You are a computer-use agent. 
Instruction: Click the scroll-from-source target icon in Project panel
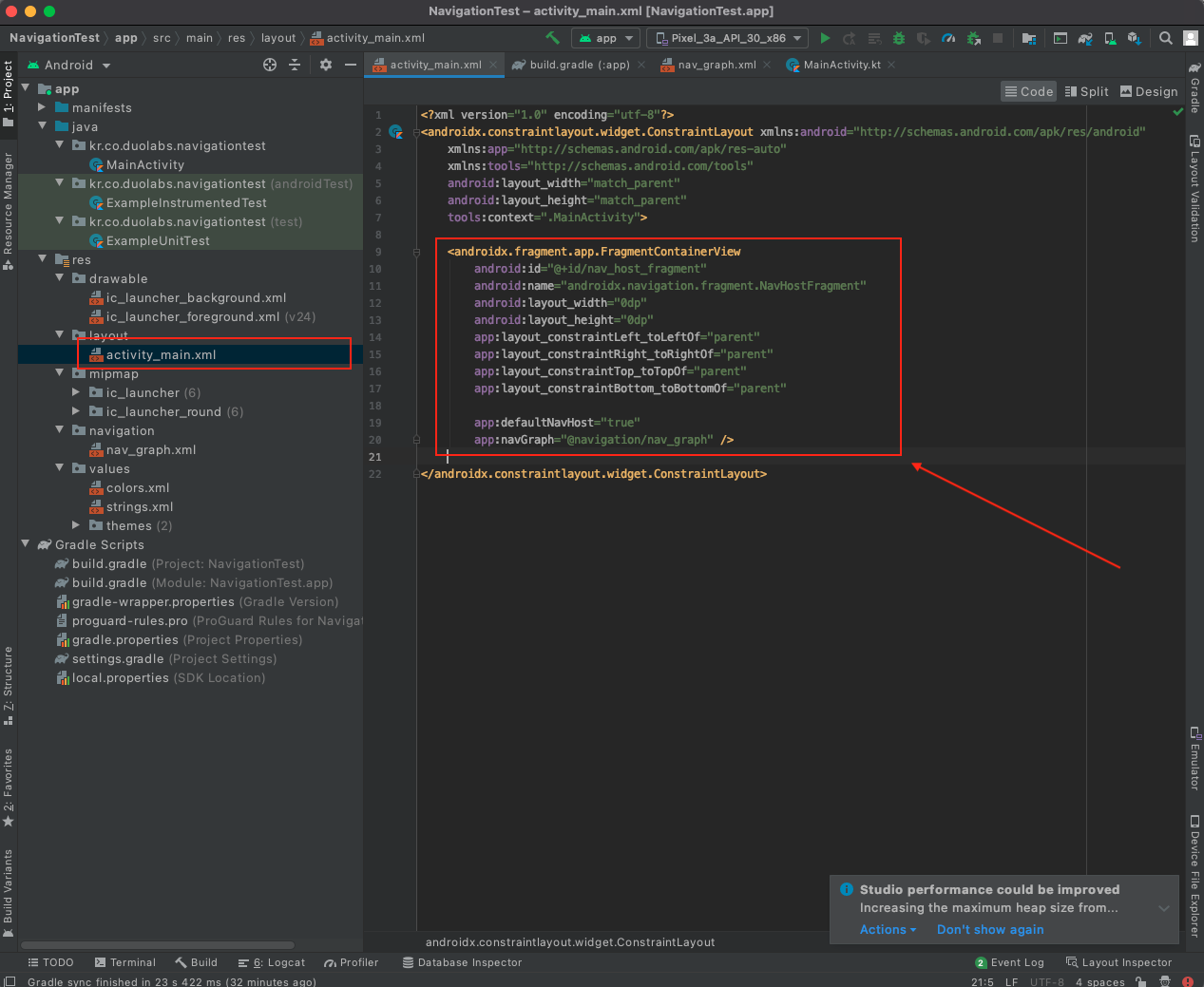[x=270, y=65]
